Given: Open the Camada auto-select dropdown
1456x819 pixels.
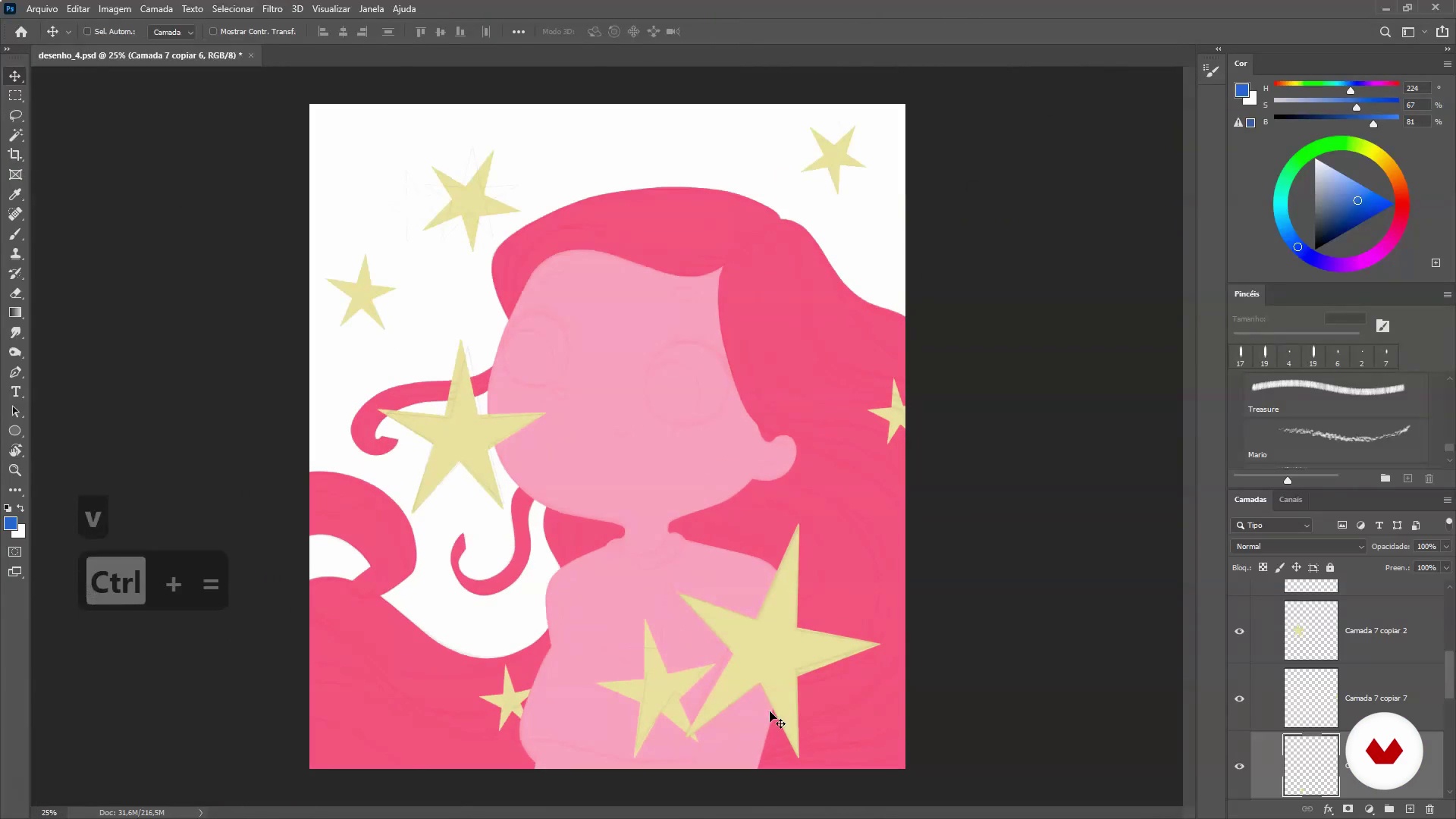Looking at the screenshot, I should tap(173, 32).
